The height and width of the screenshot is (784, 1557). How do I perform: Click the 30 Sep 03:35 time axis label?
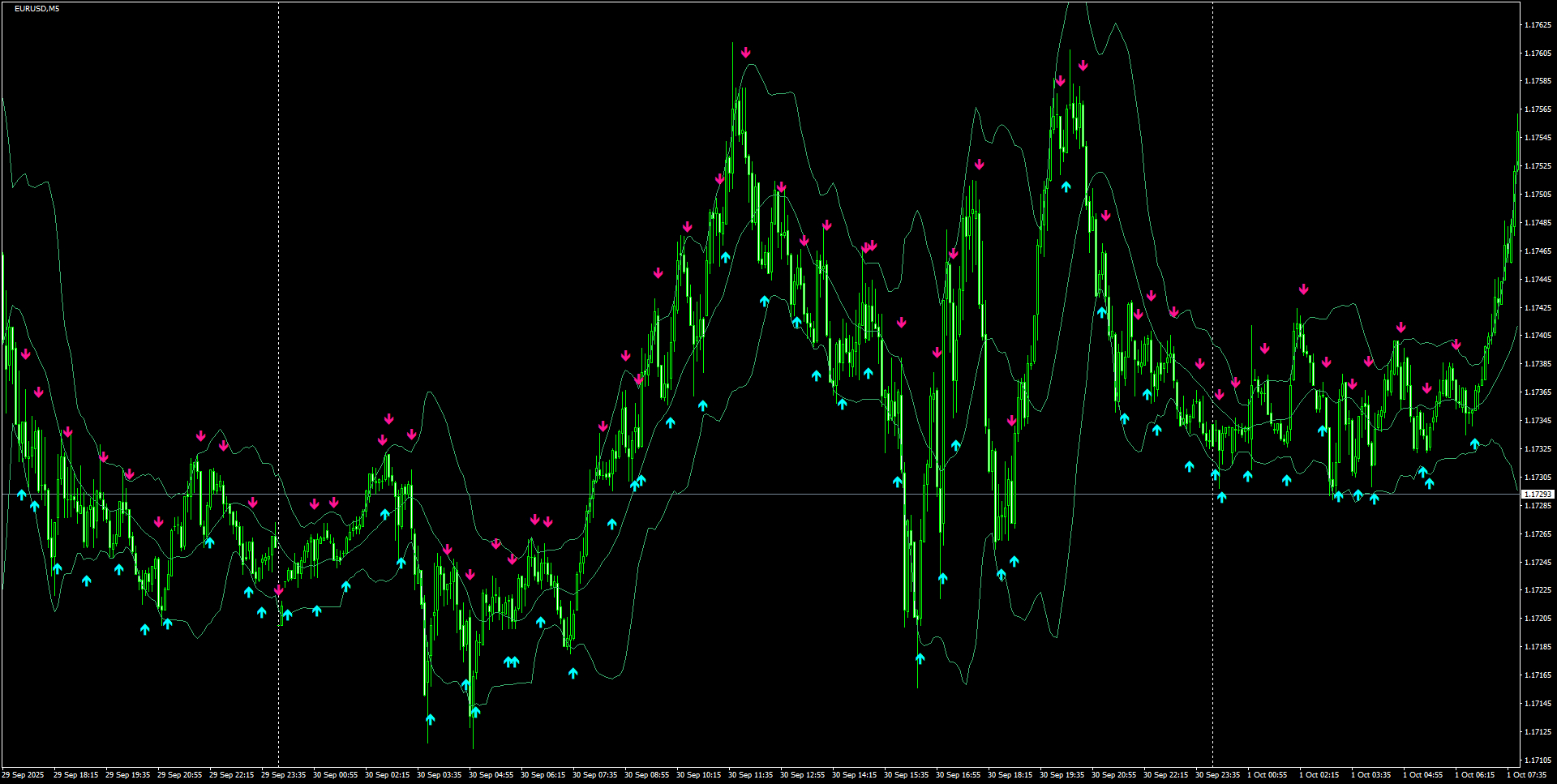[439, 775]
